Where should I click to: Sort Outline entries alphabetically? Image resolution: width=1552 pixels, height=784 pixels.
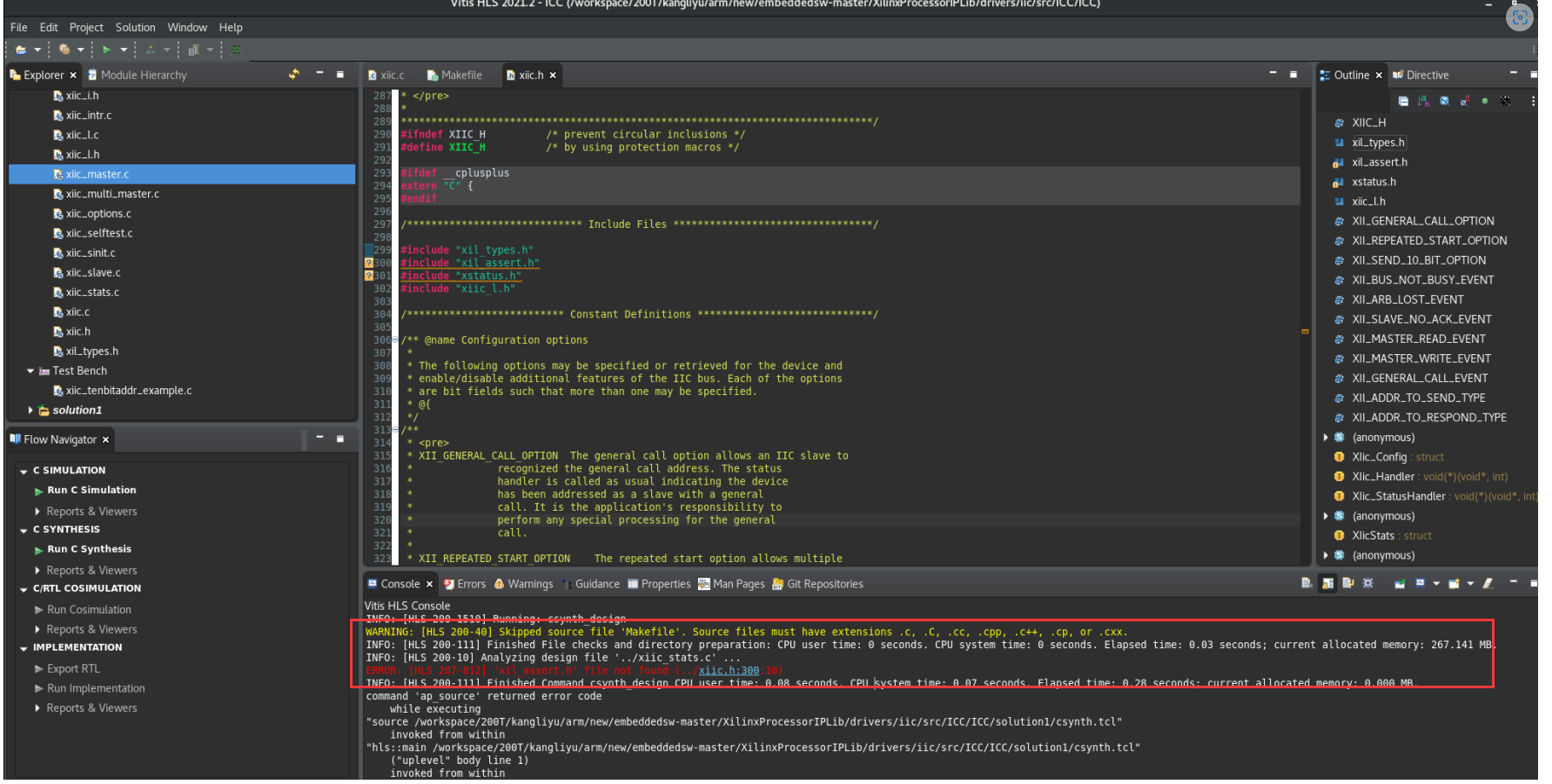click(1423, 102)
